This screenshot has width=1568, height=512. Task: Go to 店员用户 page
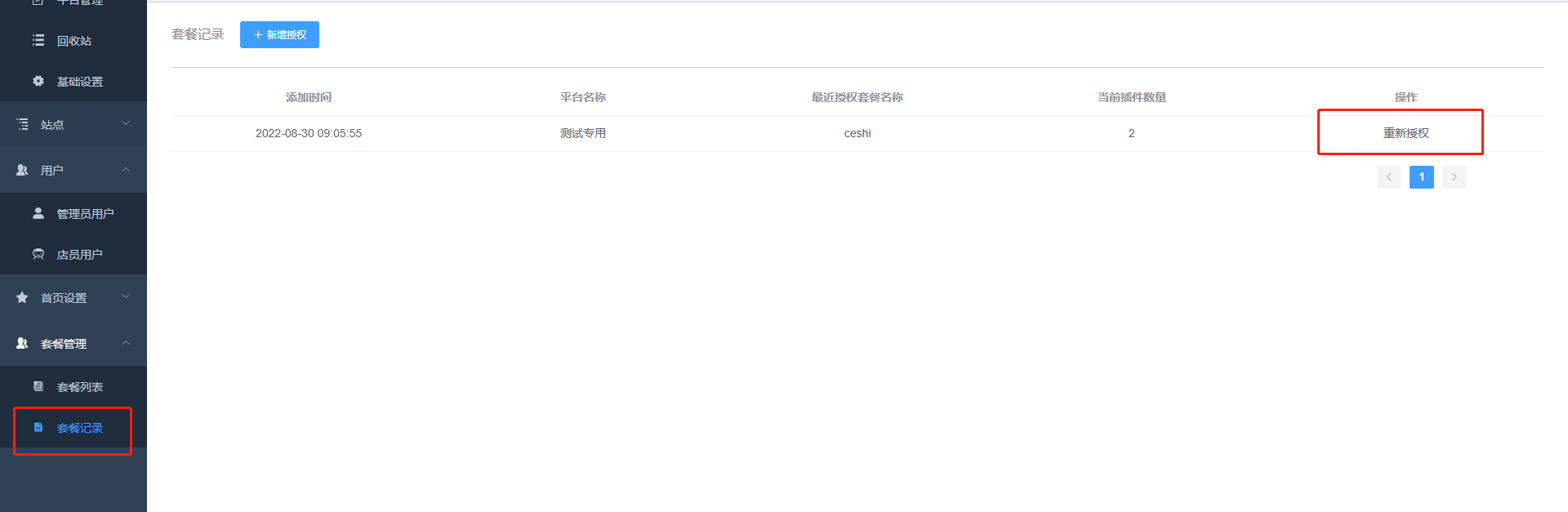73,254
